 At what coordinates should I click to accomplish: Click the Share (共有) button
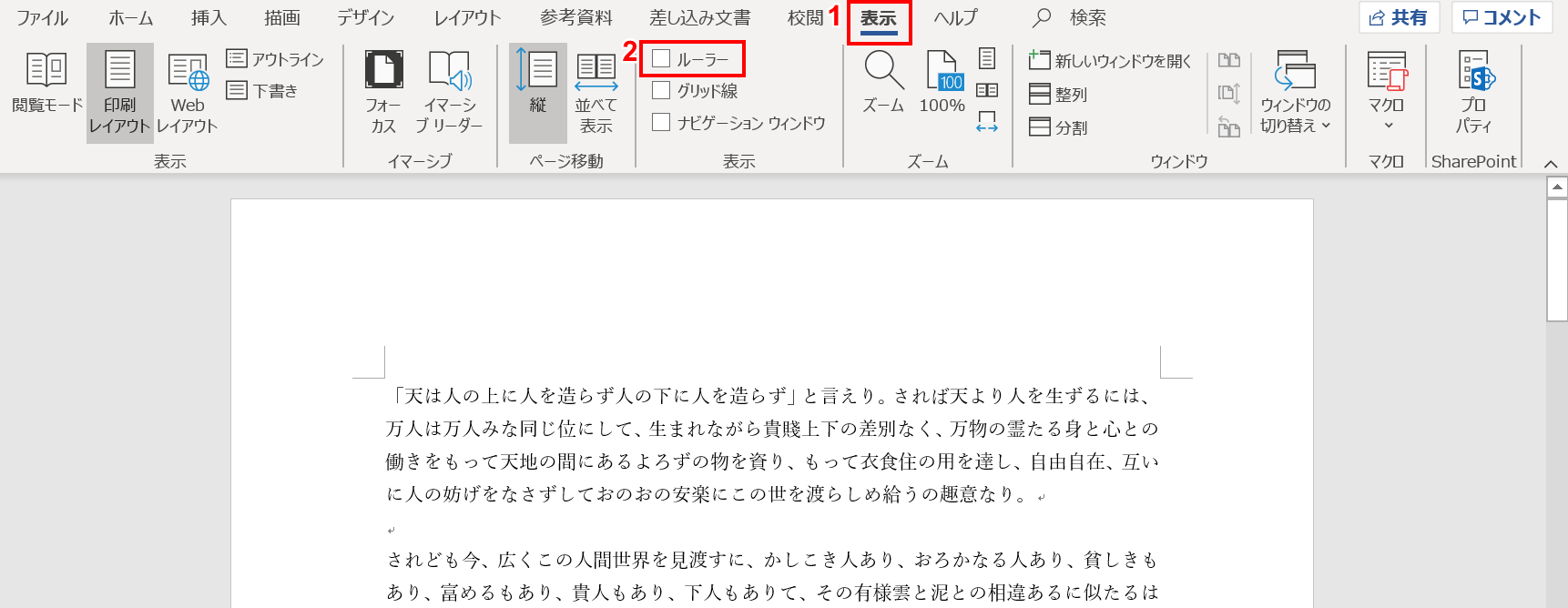point(1400,17)
